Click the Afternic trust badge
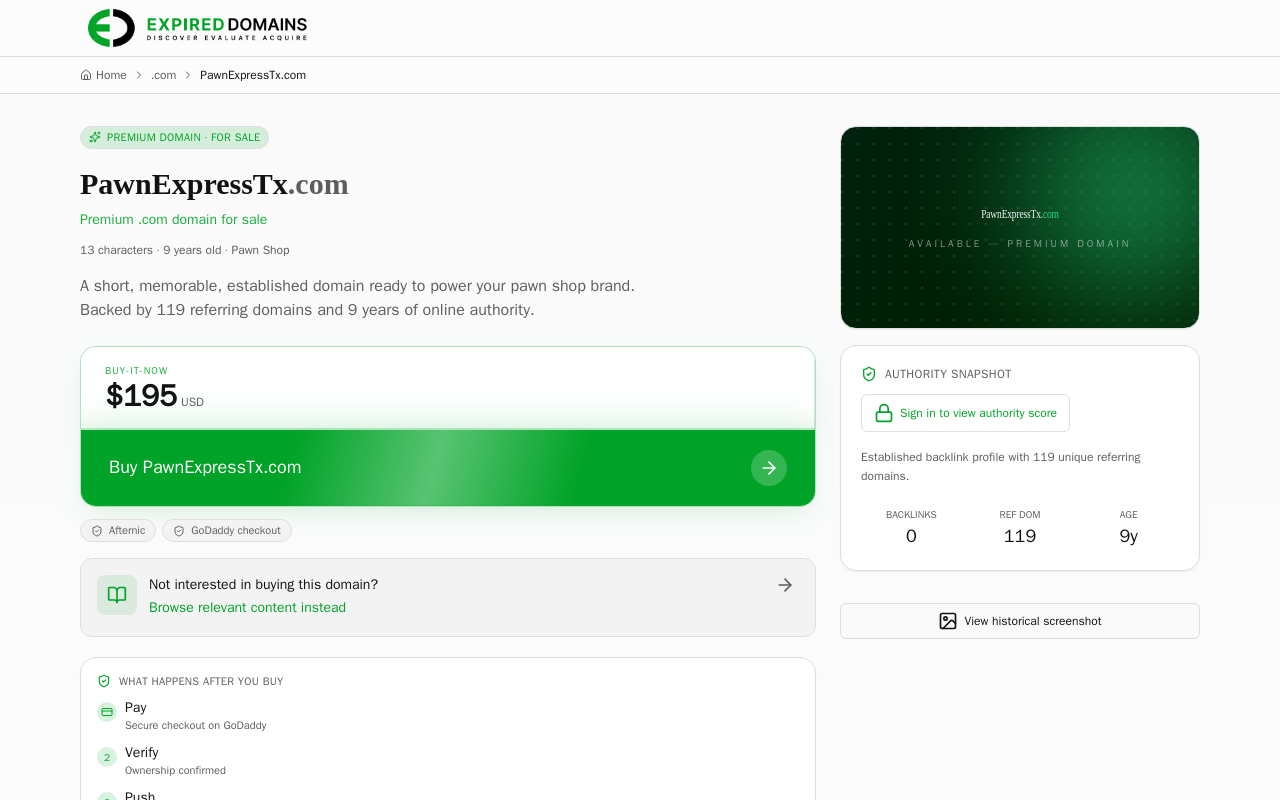The width and height of the screenshot is (1280, 800). pyautogui.click(x=118, y=530)
